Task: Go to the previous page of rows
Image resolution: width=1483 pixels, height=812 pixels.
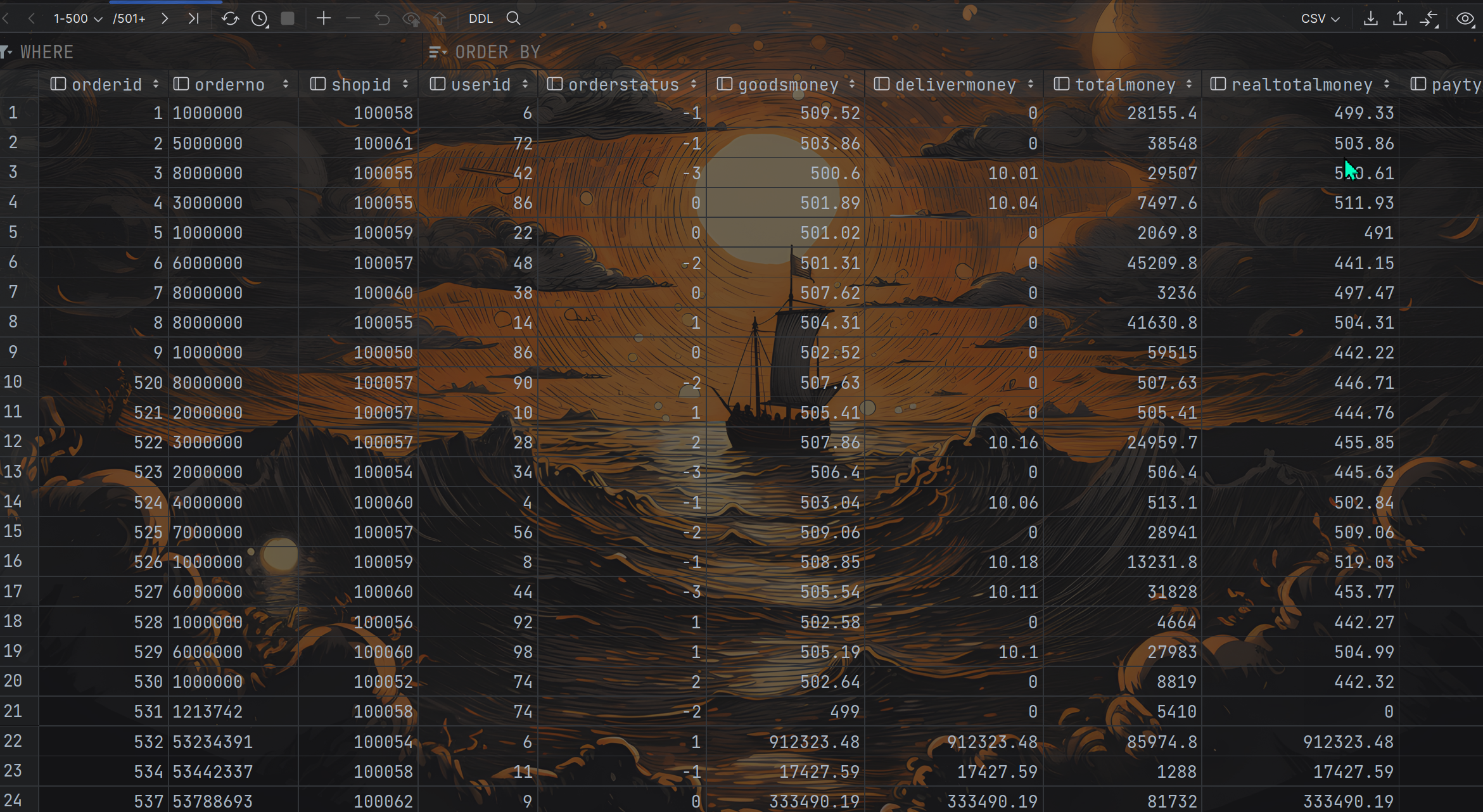Action: tap(31, 18)
